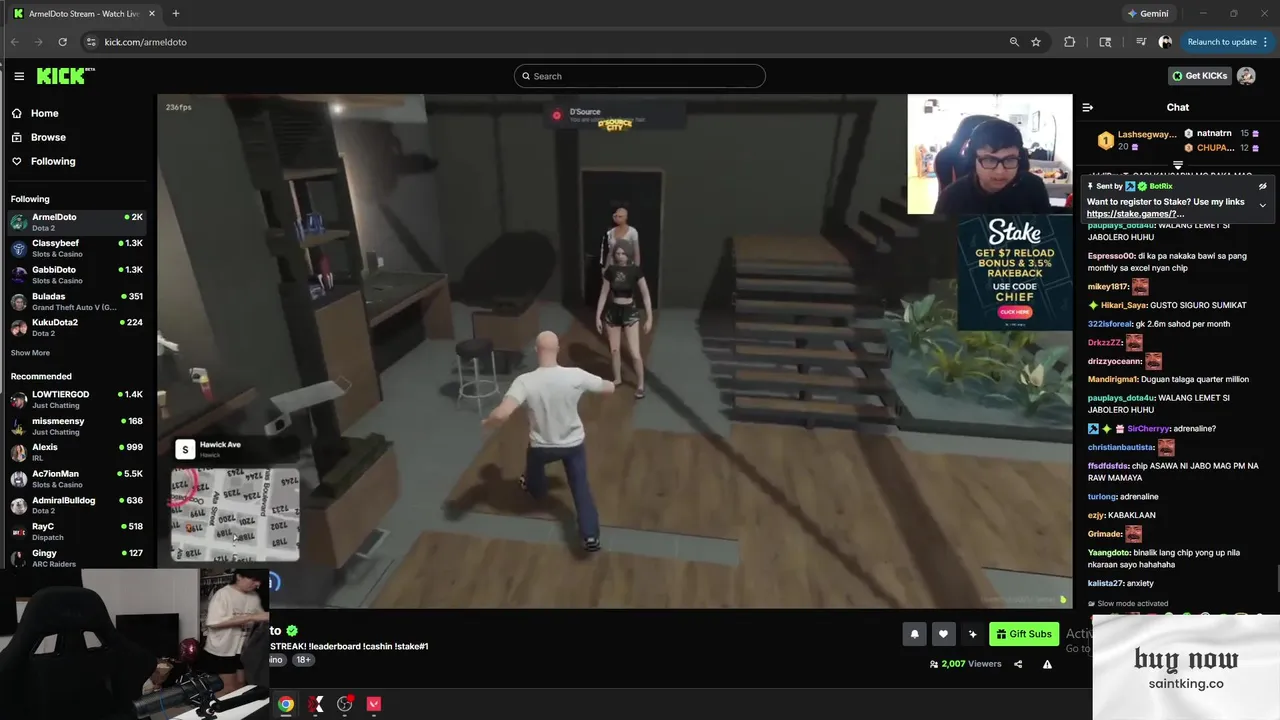1280x720 pixels.
Task: Click the KICK logo
Action: 65,76
